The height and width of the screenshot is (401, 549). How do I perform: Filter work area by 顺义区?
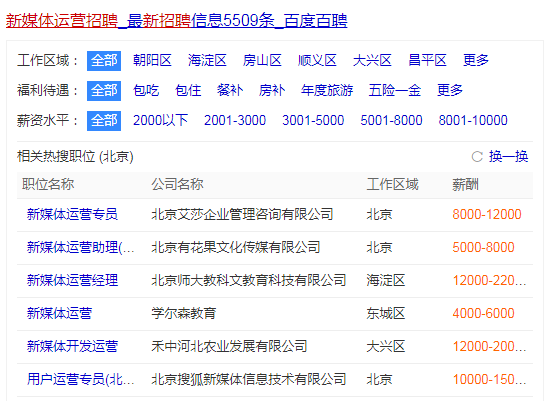click(317, 61)
